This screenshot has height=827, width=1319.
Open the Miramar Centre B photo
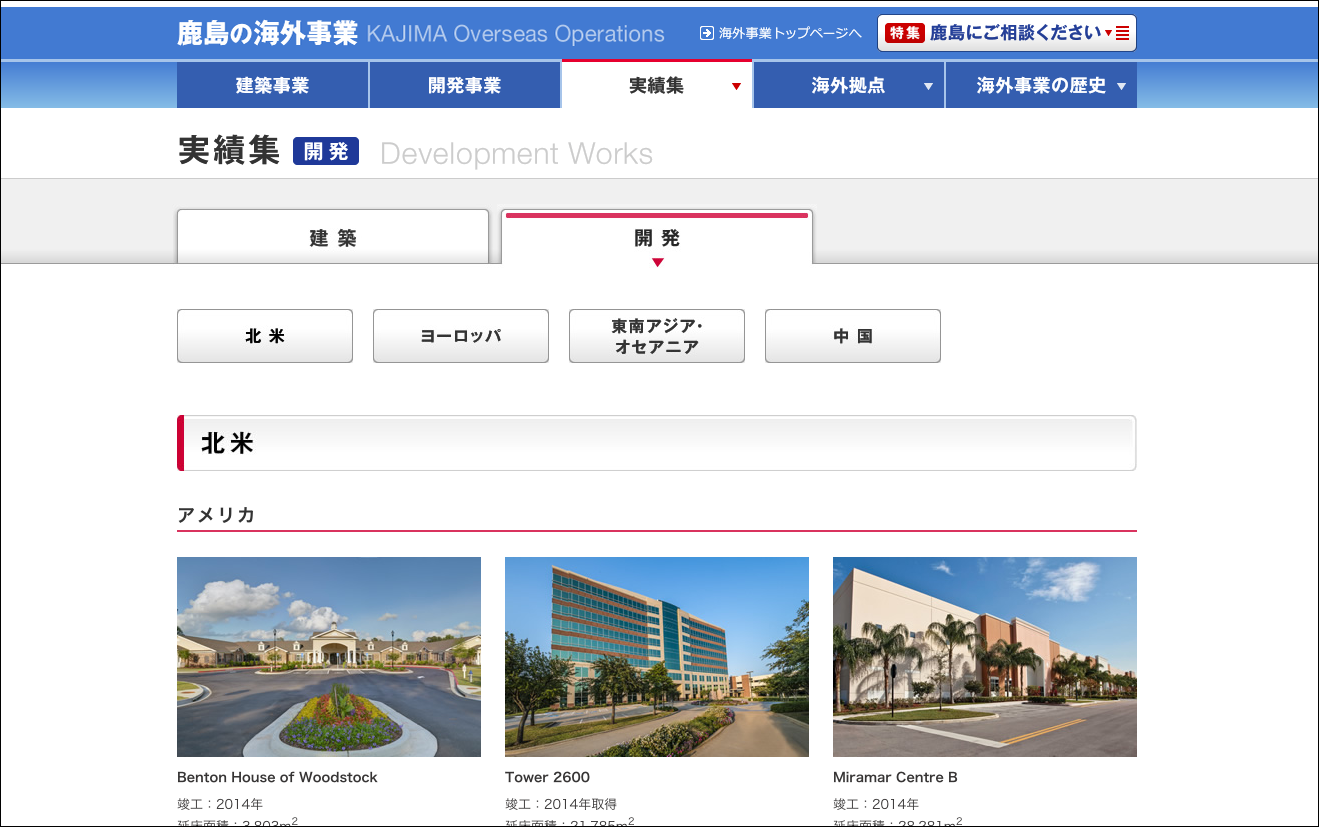point(985,657)
